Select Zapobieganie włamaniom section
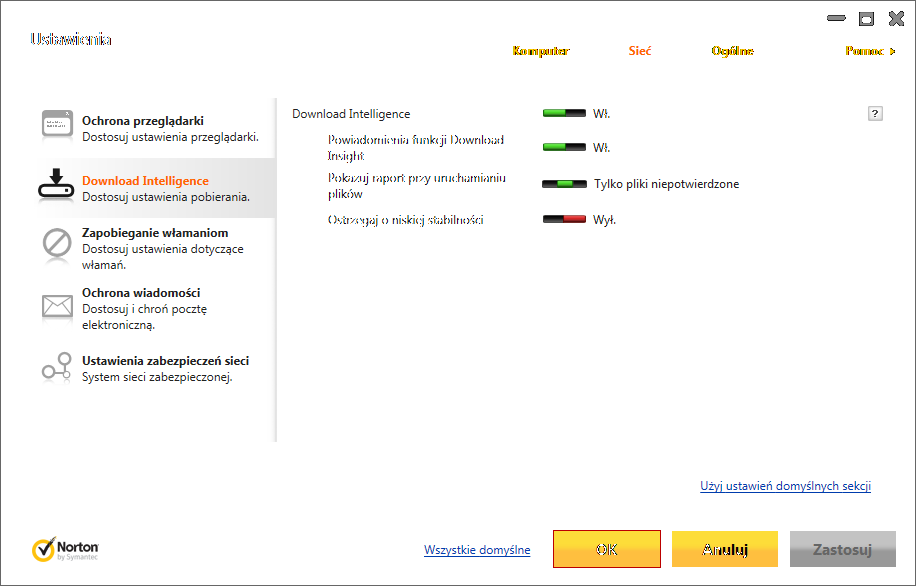 156,248
